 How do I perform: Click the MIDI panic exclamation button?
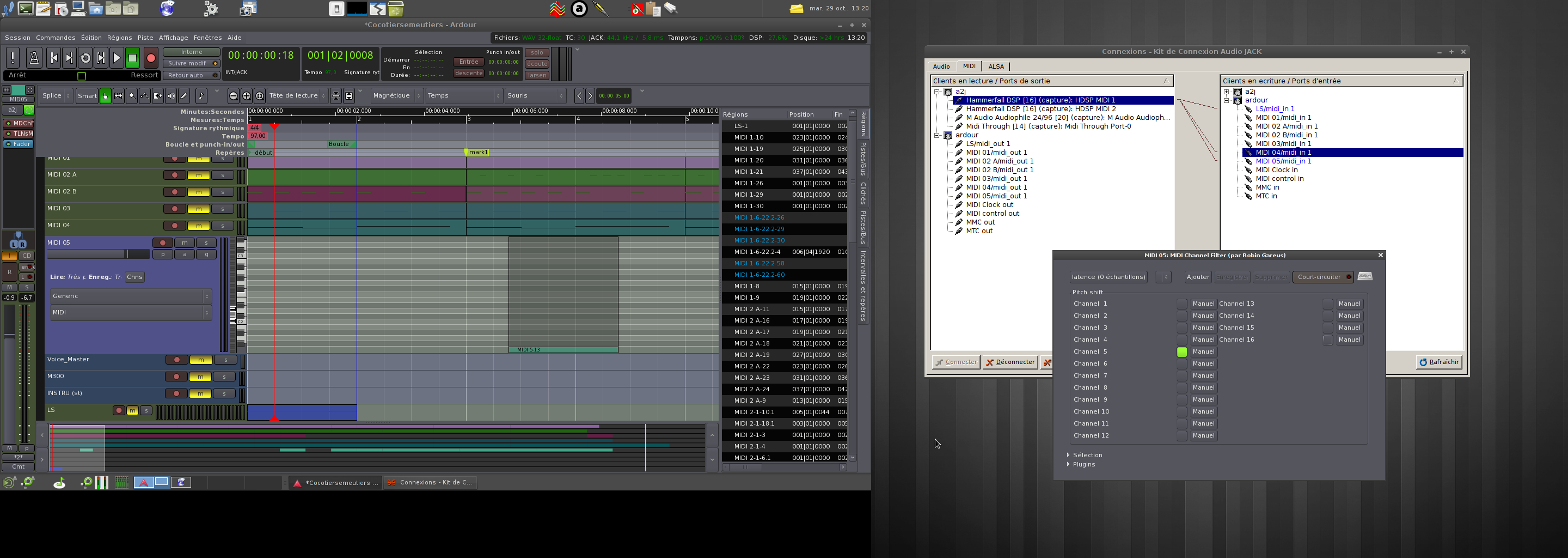13,58
